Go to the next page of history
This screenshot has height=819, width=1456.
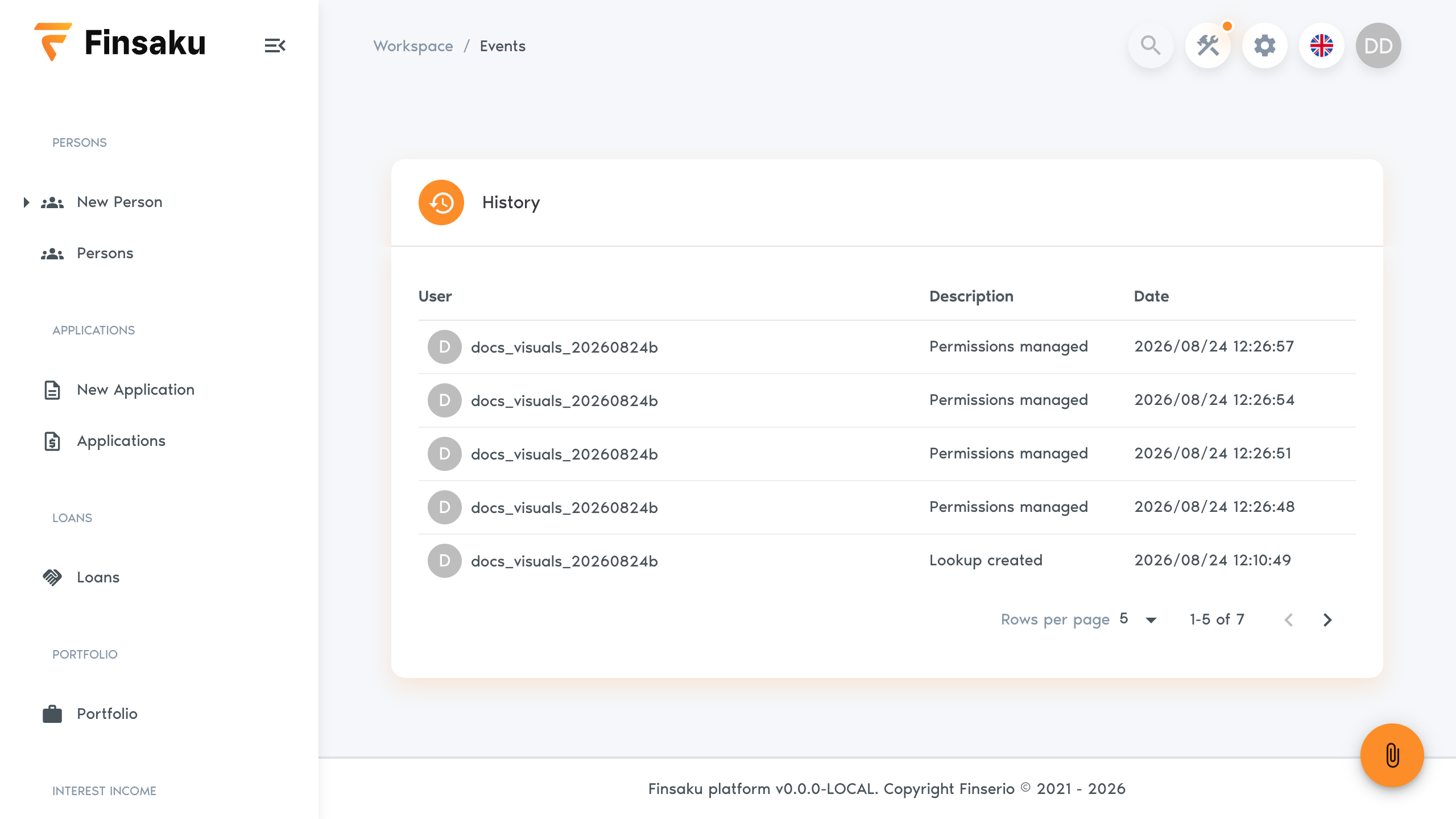click(x=1327, y=620)
